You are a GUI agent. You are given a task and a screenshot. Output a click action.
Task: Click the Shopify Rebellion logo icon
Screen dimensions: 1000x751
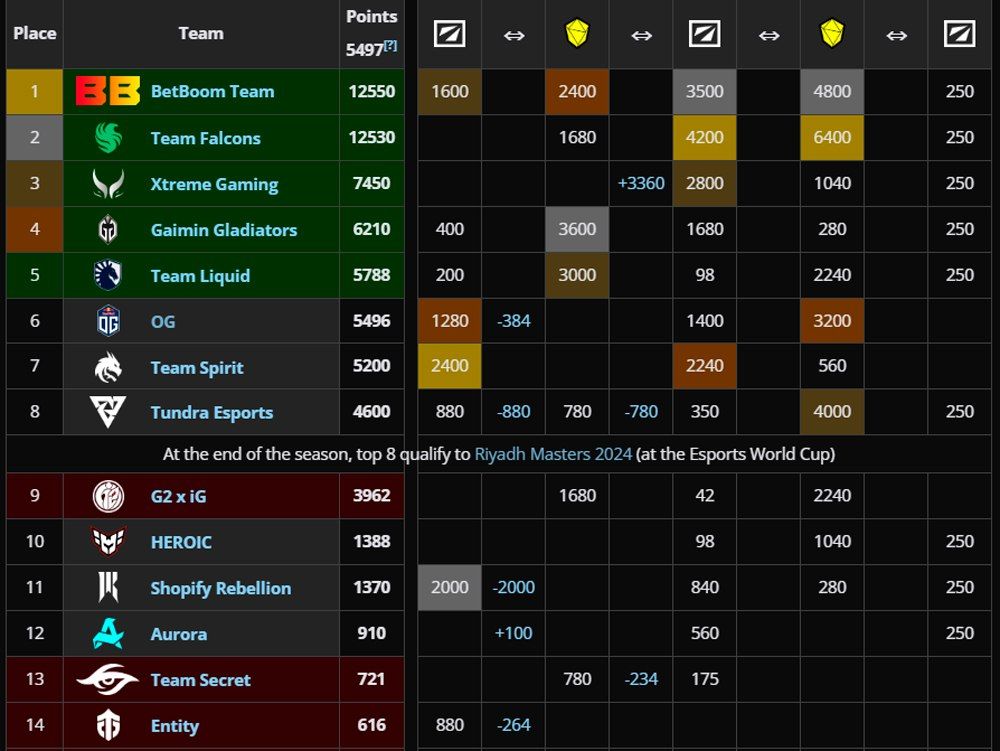(107, 588)
